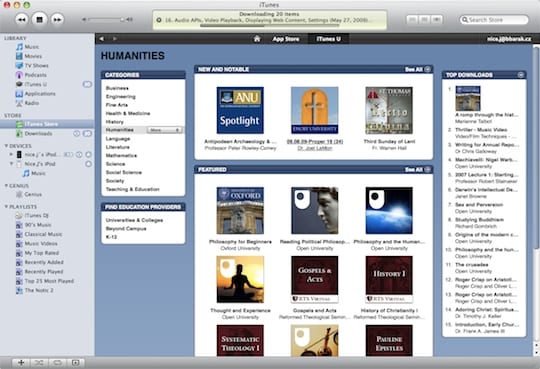Toggle shuffle in the bottom bar
Screen dimensions: 540x369
click(39, 362)
